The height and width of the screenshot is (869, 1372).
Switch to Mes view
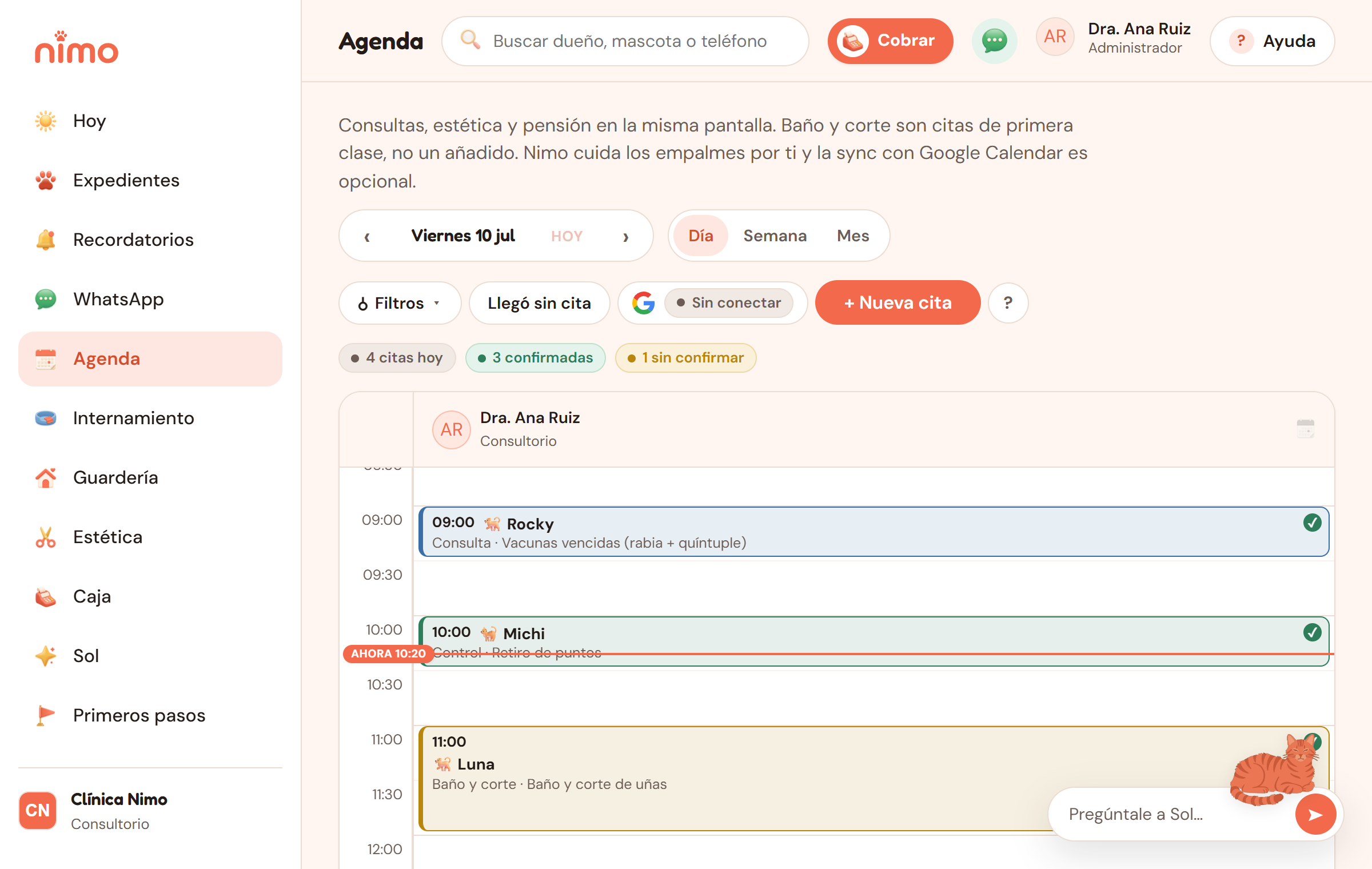853,236
